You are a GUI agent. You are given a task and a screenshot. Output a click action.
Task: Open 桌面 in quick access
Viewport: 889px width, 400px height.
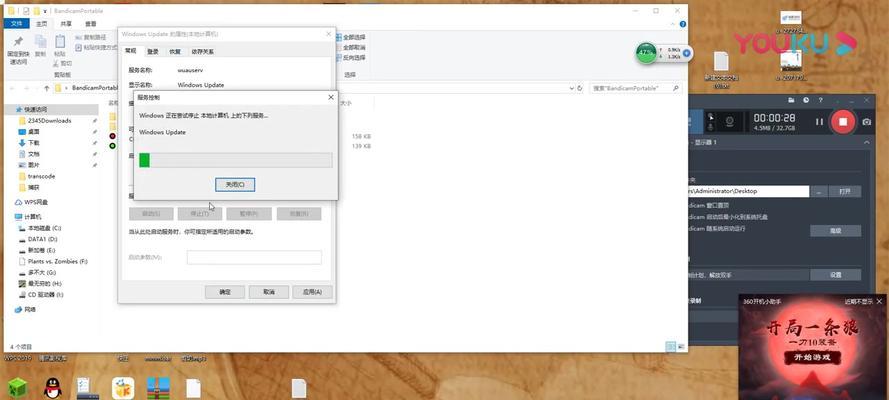click(33, 131)
